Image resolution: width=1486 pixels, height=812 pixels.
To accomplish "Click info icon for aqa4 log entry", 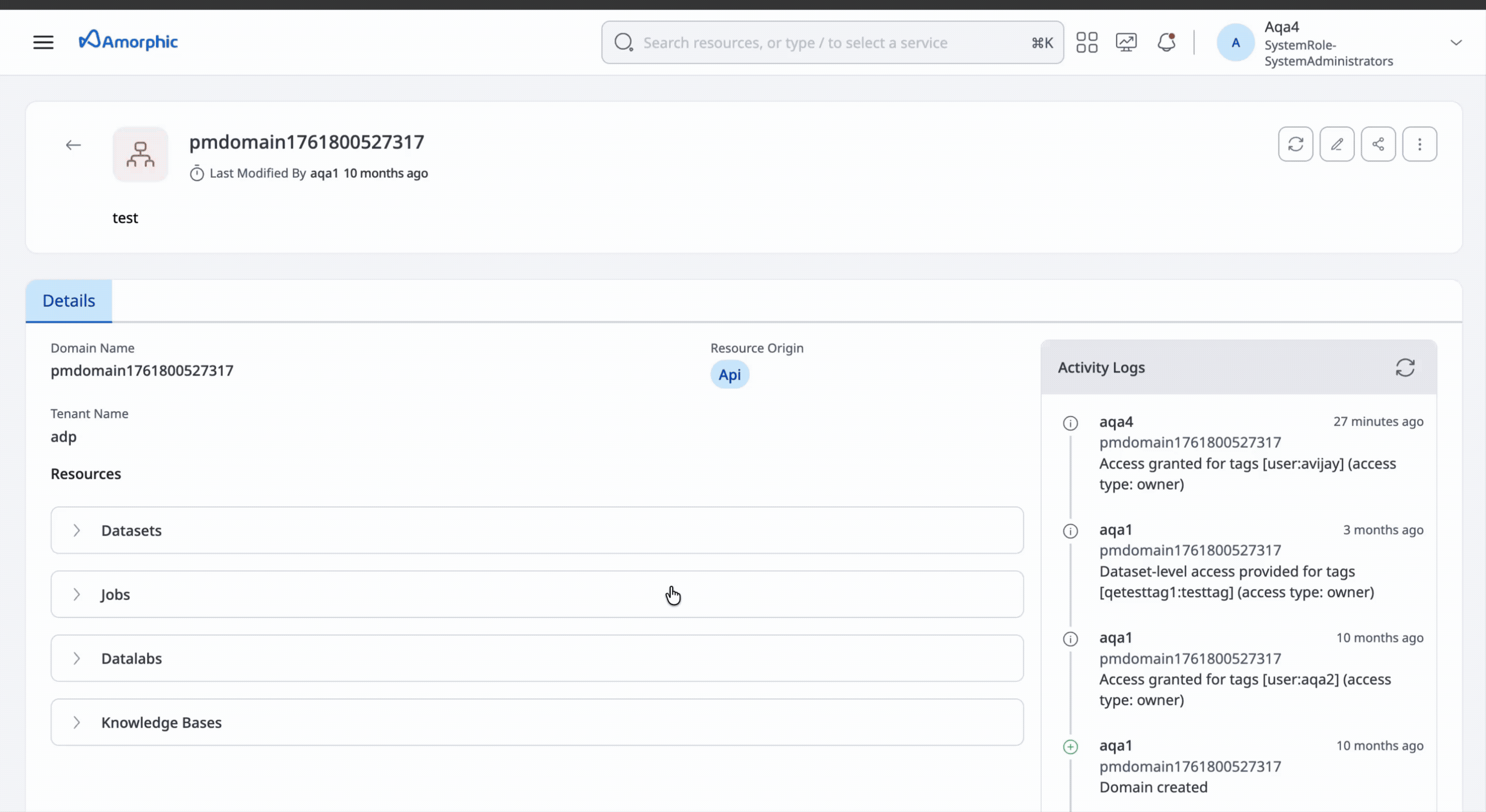I will 1071,423.
